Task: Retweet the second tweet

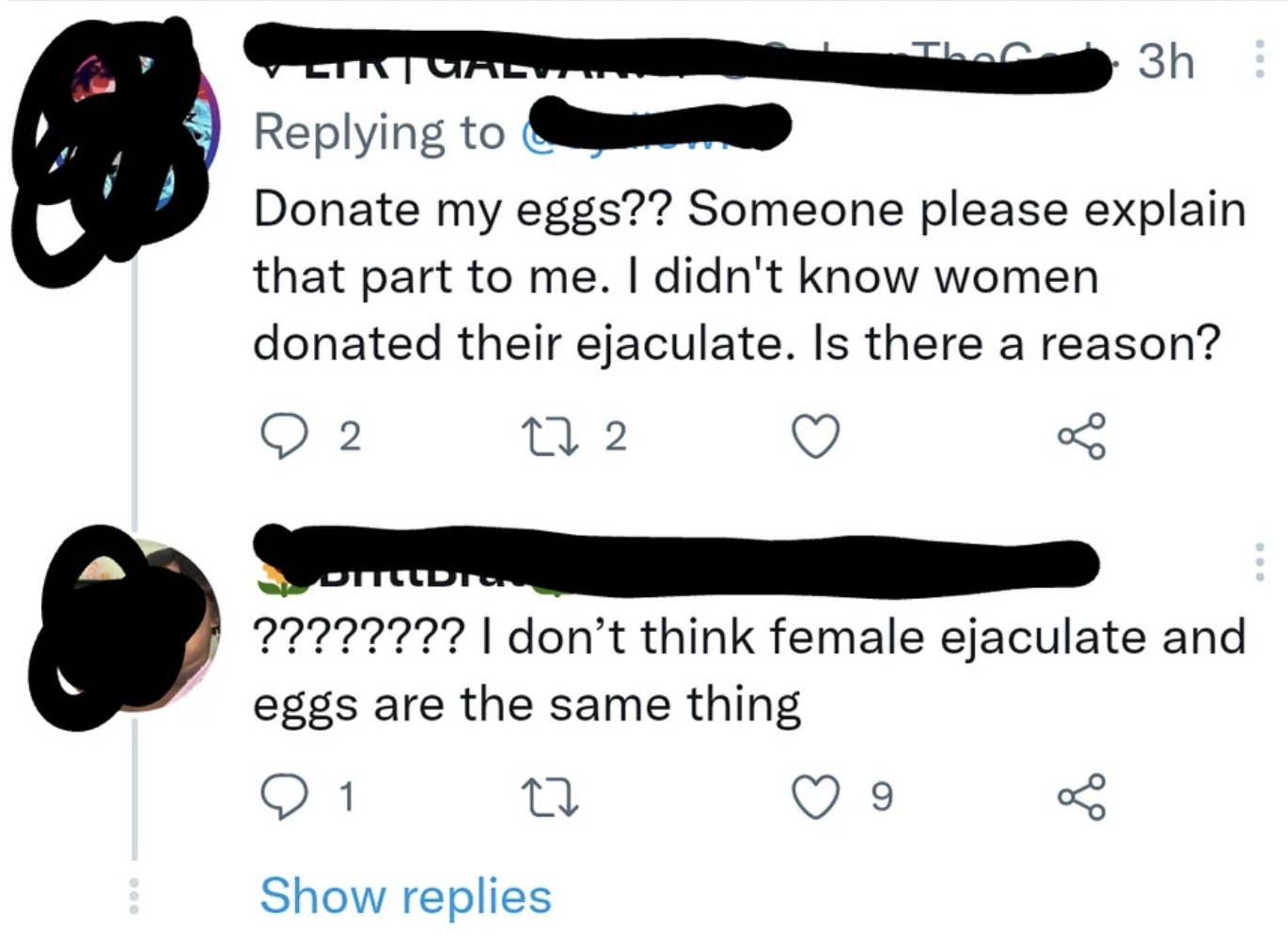Action: 550,798
